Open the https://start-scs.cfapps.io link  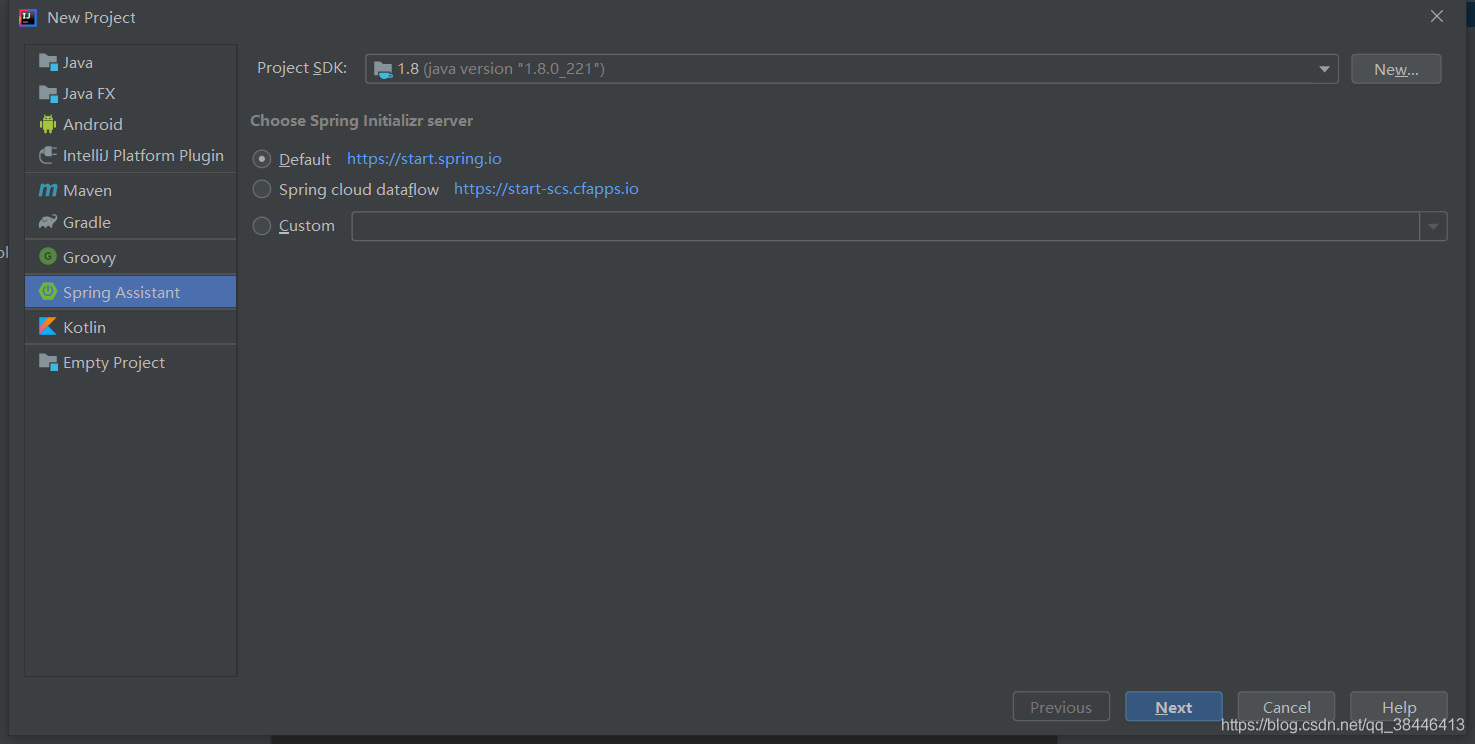tap(546, 189)
